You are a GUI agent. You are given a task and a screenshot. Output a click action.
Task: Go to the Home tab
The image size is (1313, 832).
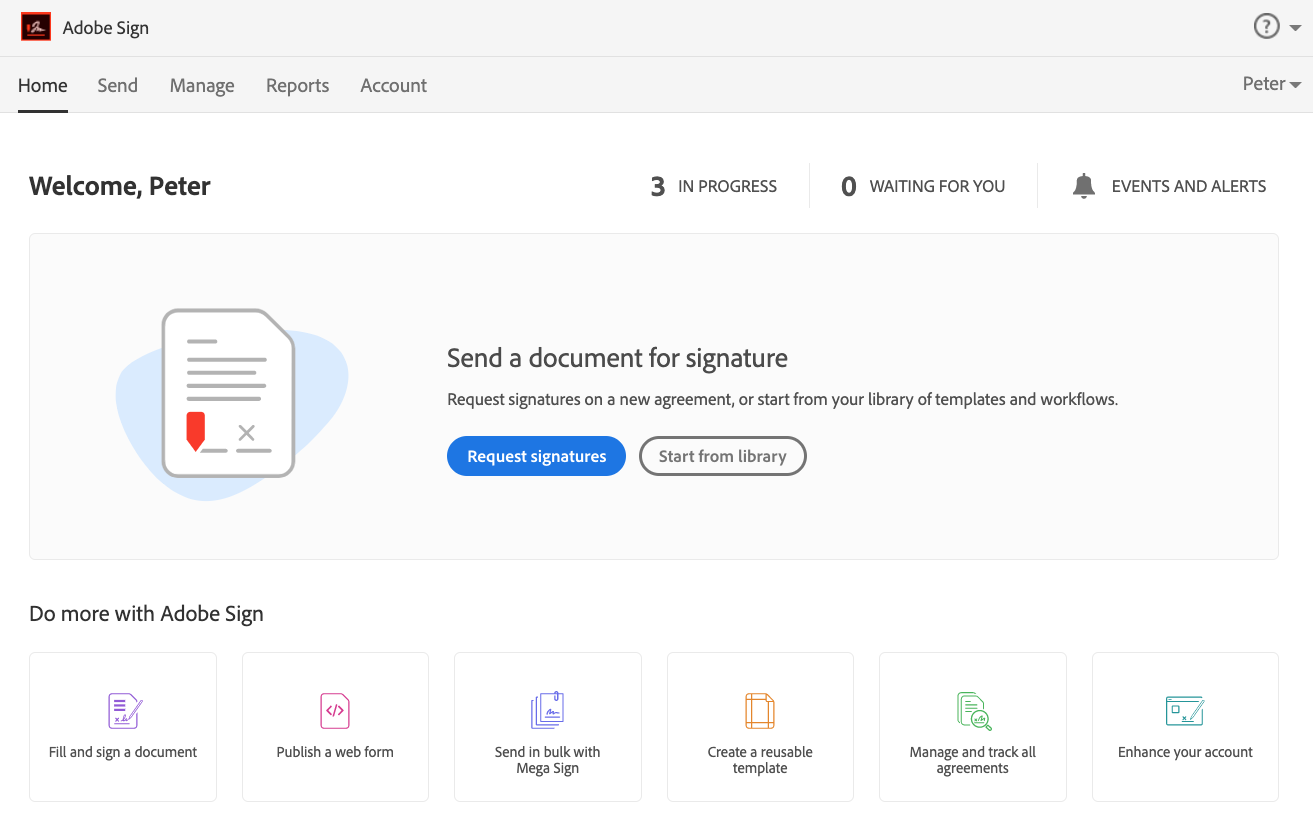[43, 86]
